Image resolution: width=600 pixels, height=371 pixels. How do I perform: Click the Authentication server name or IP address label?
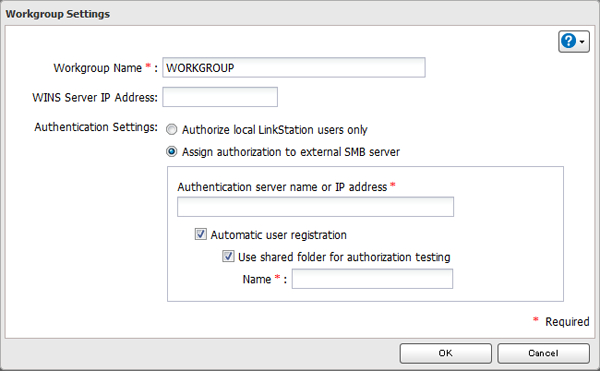click(282, 187)
